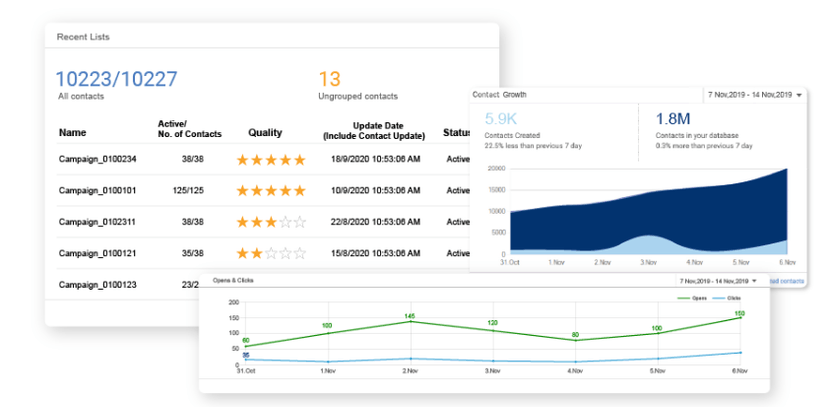Sort the list by the Name column header
This screenshot has height=407, width=828.
coord(72,132)
